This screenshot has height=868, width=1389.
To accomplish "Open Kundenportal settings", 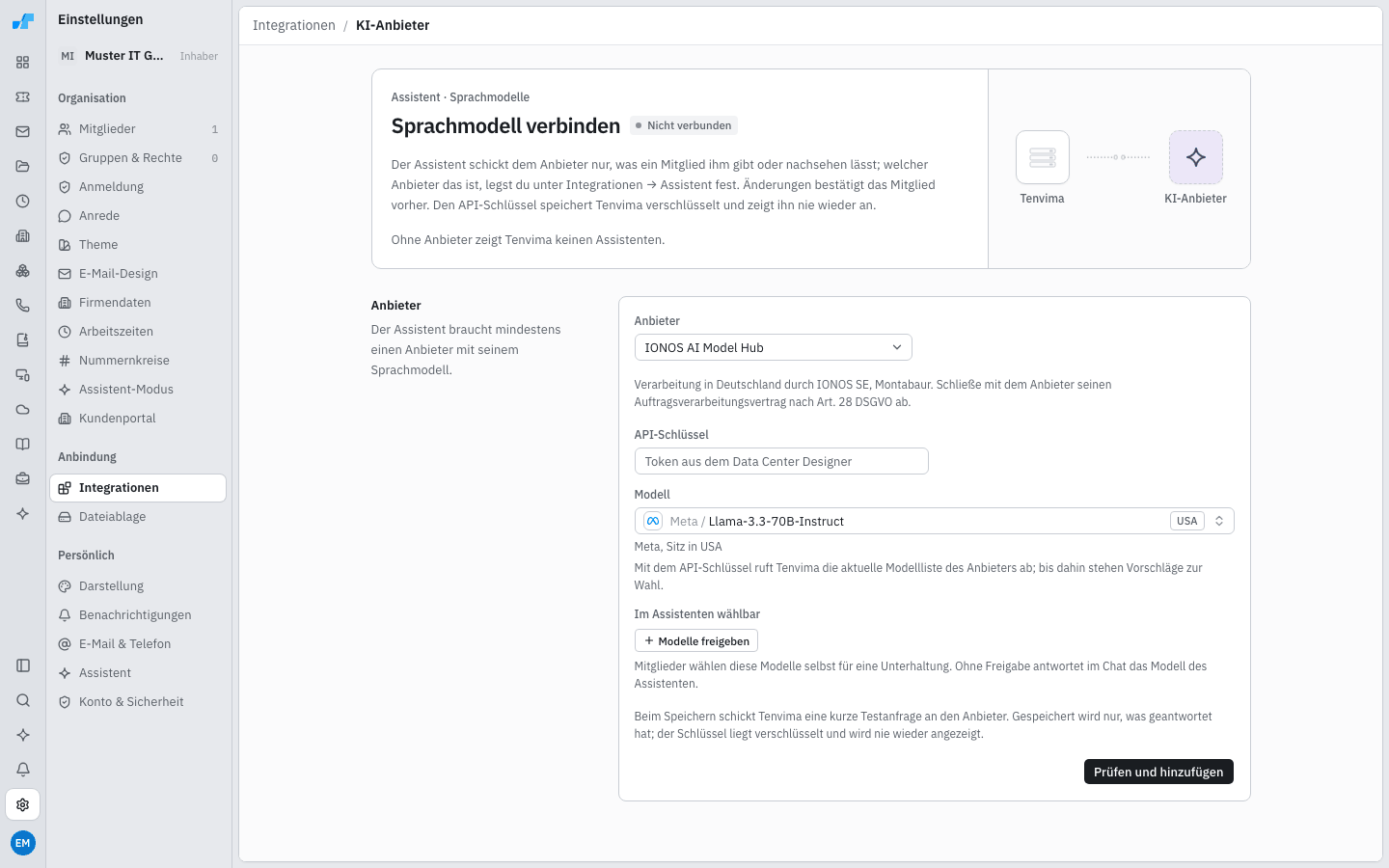I will tap(138, 419).
